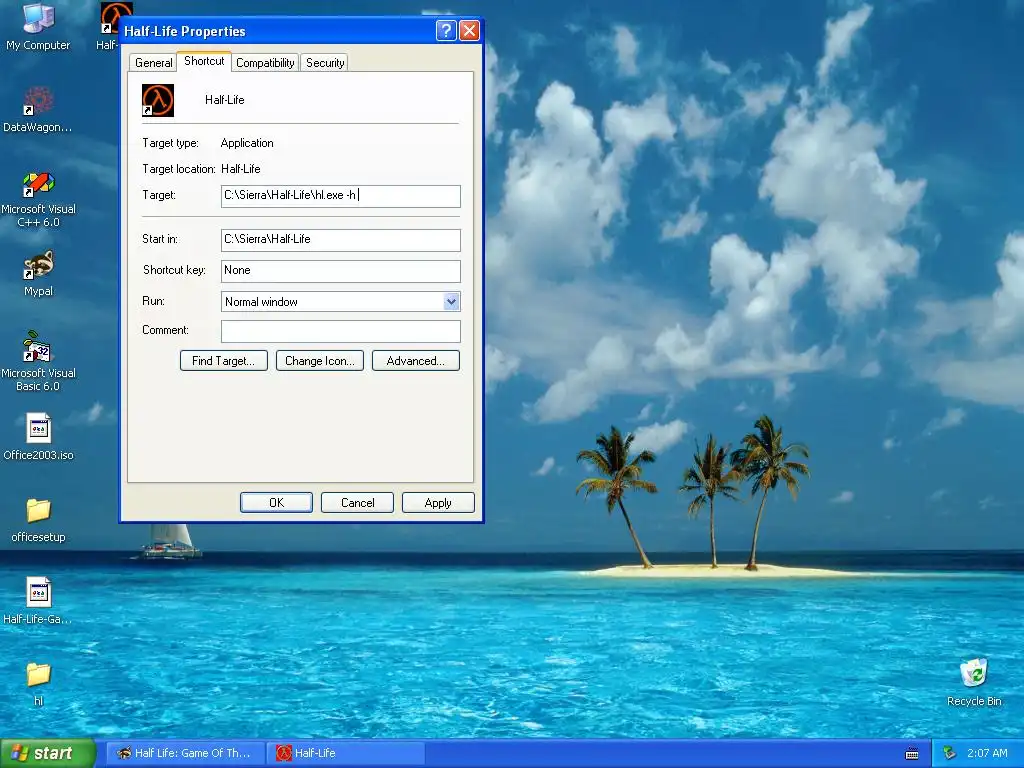
Task: Click the Half-Life lambda icon in dialog
Action: [158, 101]
